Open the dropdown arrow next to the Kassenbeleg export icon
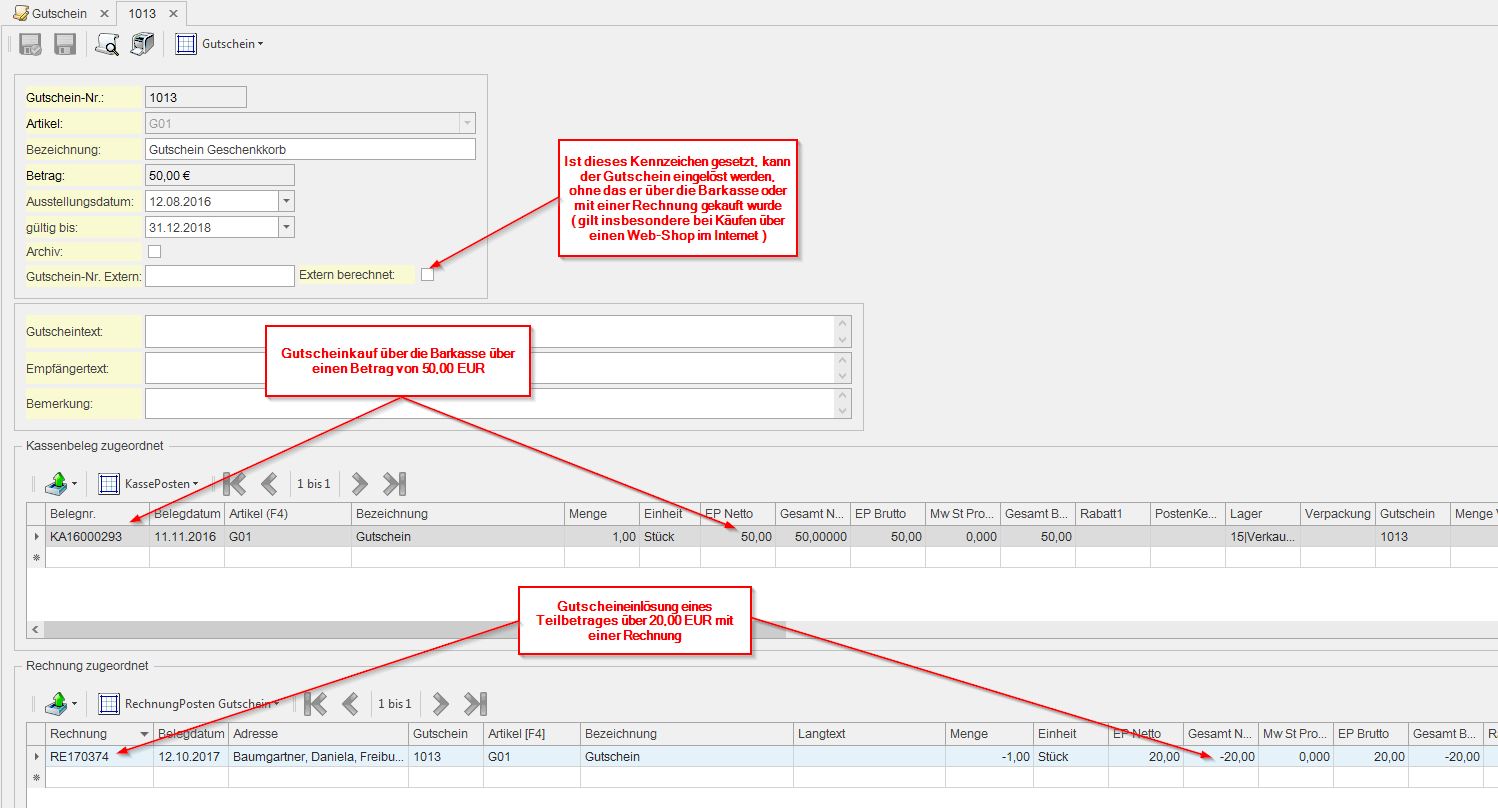1498x808 pixels. pyautogui.click(x=74, y=484)
